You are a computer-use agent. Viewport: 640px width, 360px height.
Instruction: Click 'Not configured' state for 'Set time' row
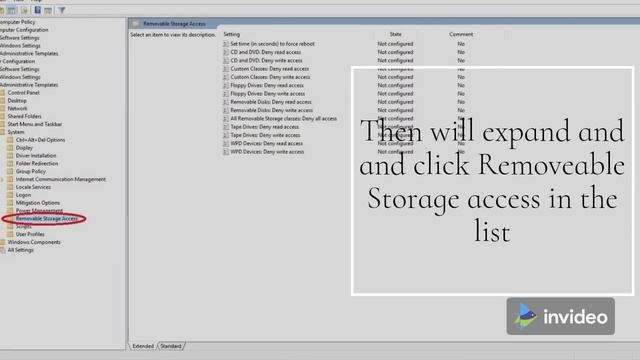tap(395, 44)
